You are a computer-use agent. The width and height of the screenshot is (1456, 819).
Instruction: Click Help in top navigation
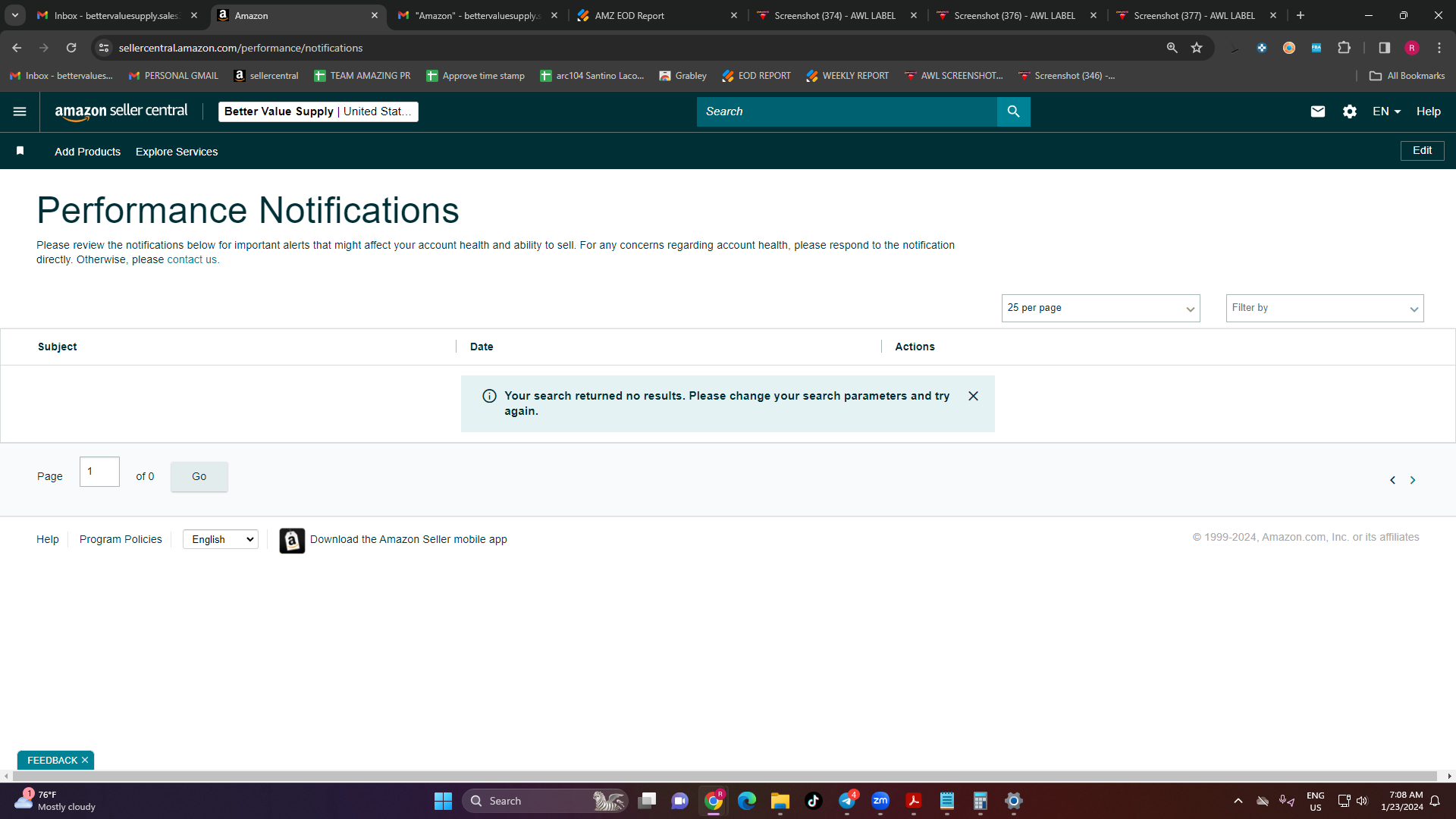(1429, 111)
